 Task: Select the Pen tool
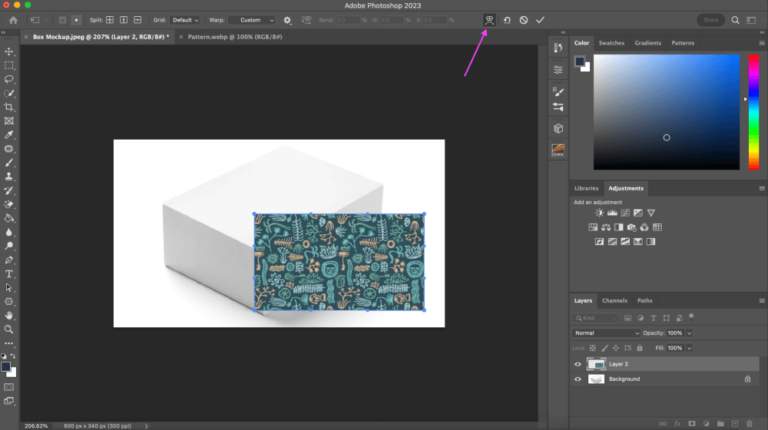tap(9, 260)
